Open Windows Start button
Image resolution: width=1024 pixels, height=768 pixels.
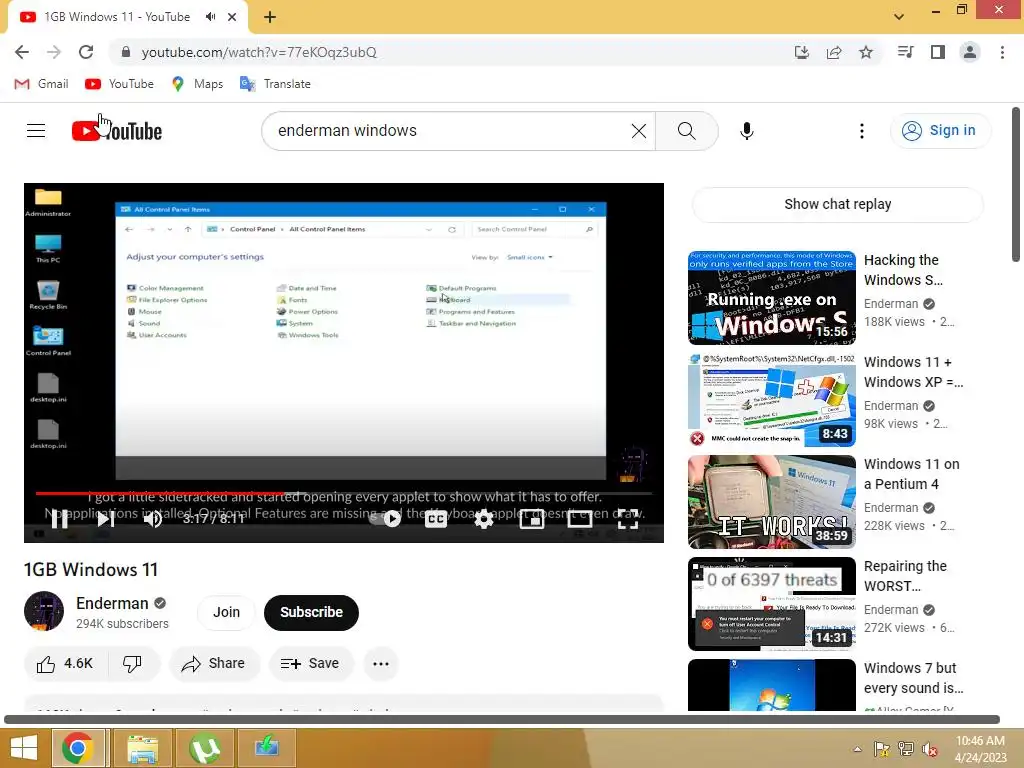(x=24, y=748)
